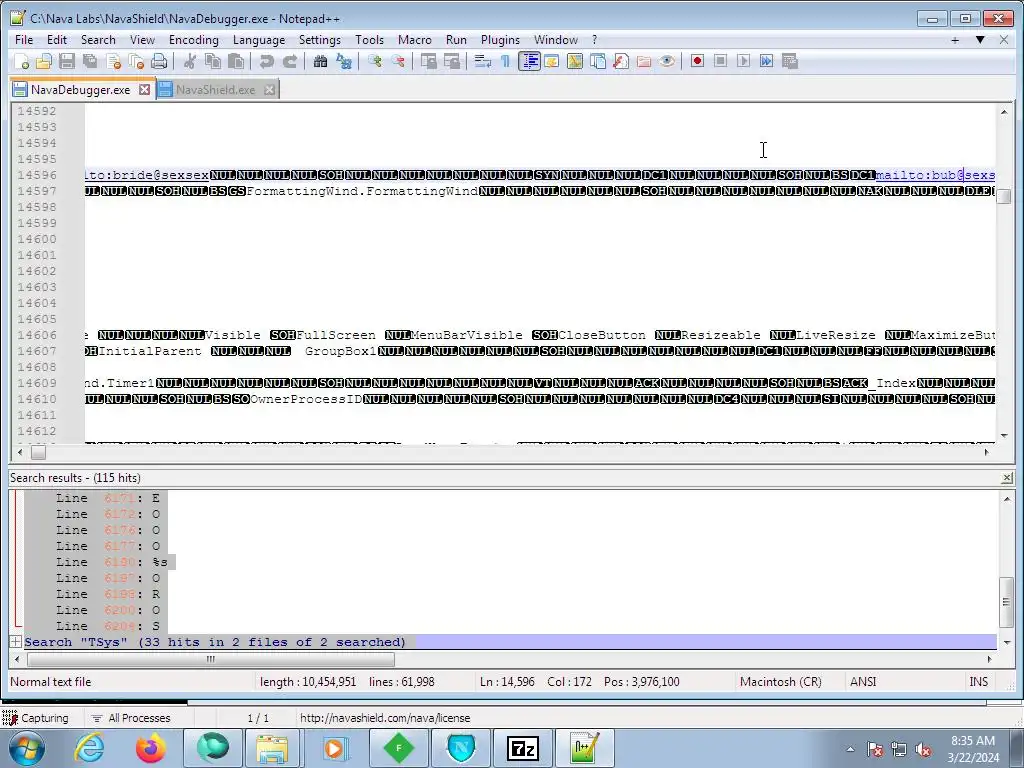Click the Copy toolbar icon

(x=213, y=61)
